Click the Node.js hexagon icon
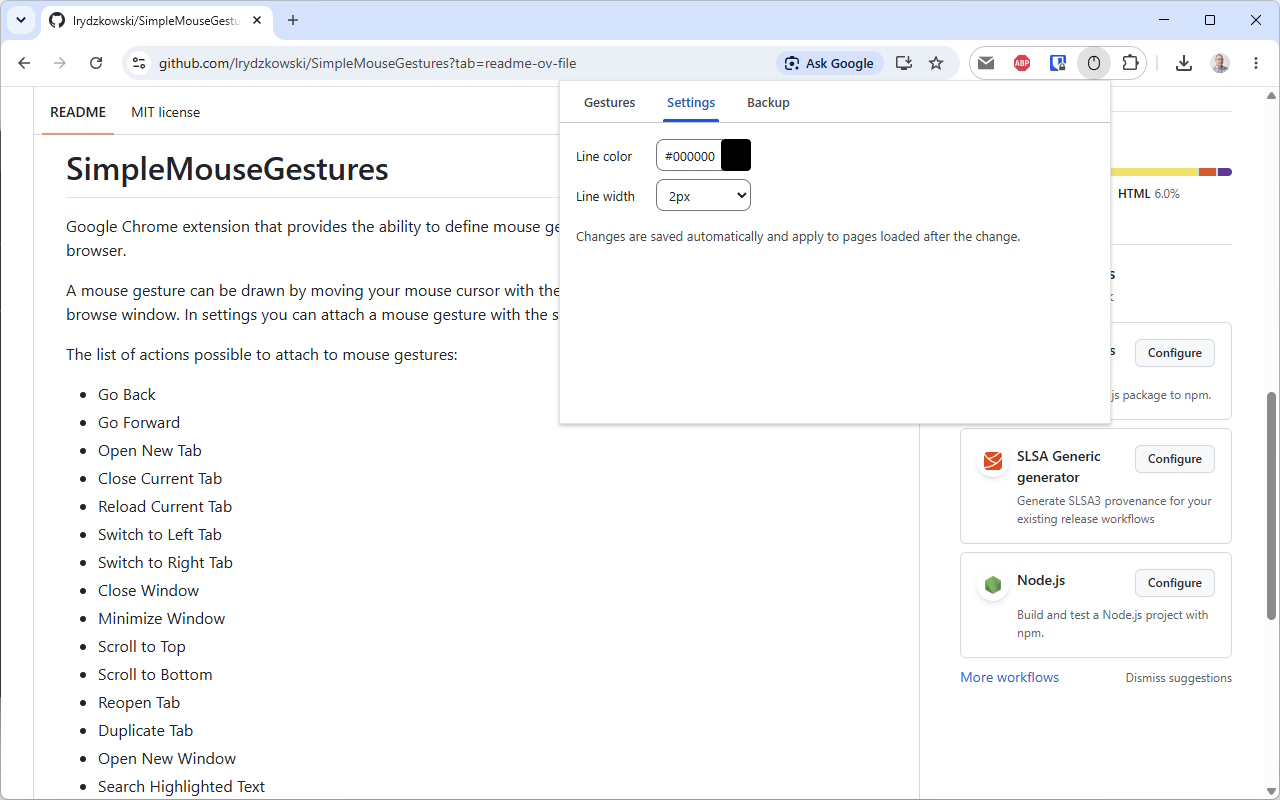The width and height of the screenshot is (1280, 800). click(x=993, y=585)
